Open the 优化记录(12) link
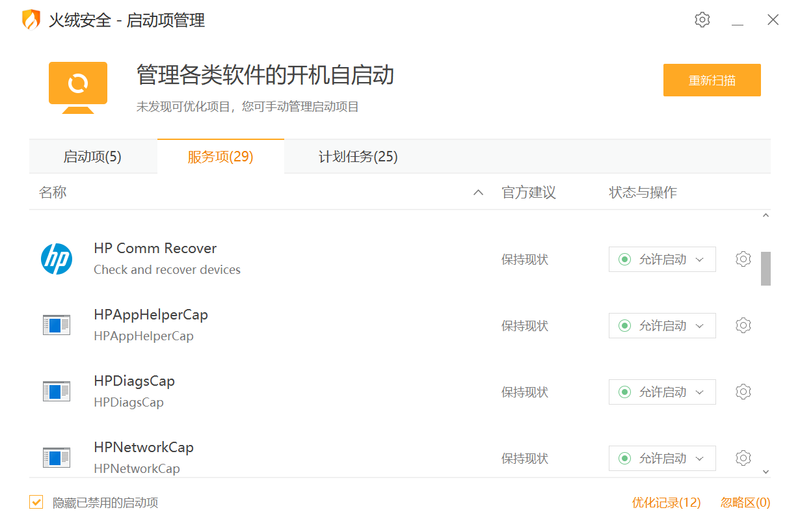The height and width of the screenshot is (527, 800). 666,502
